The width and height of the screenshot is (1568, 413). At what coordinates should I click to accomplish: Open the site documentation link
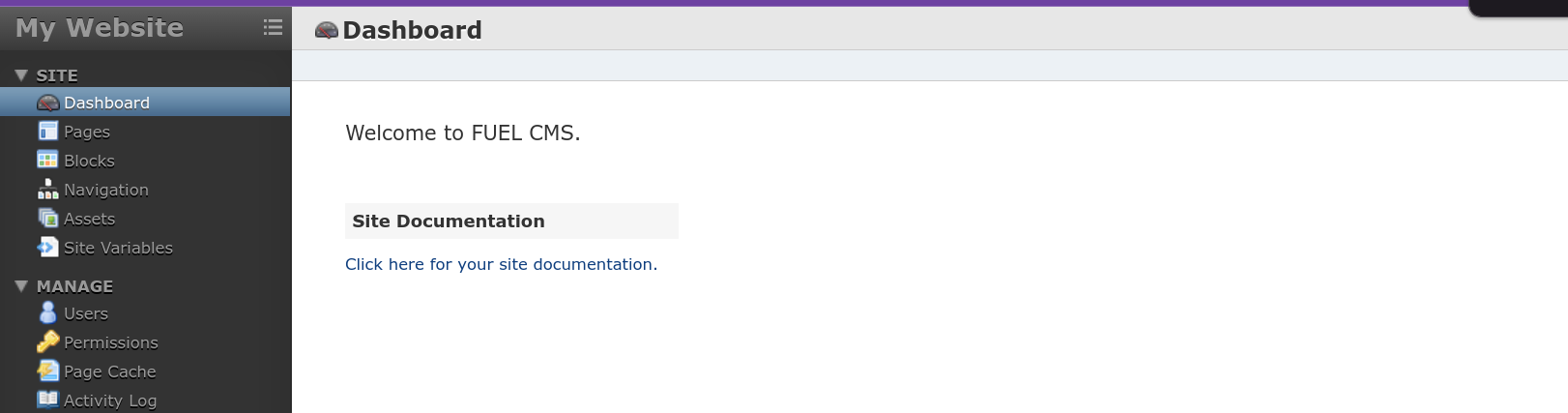coord(501,264)
